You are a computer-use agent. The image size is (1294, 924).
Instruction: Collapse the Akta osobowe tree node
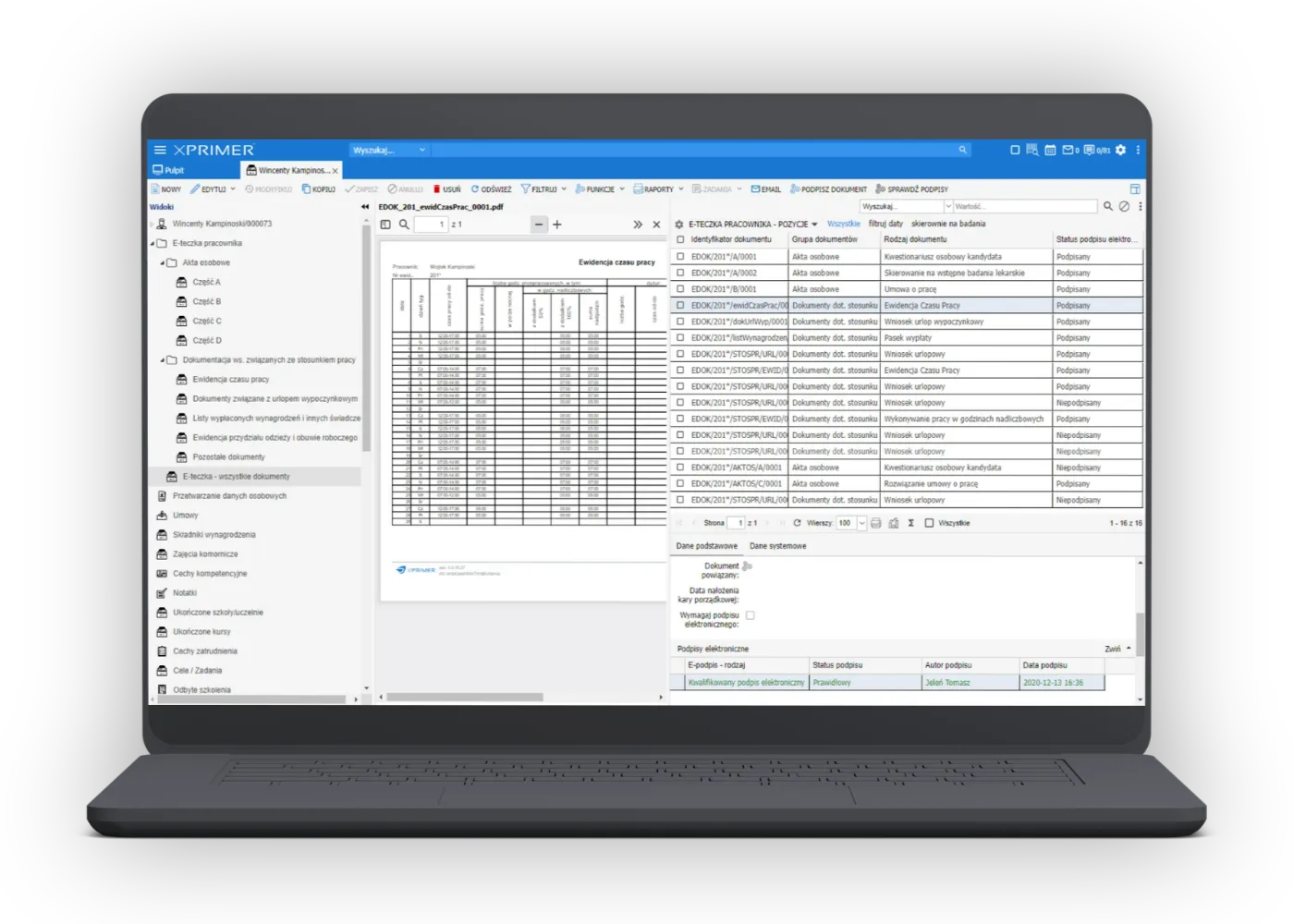point(163,263)
